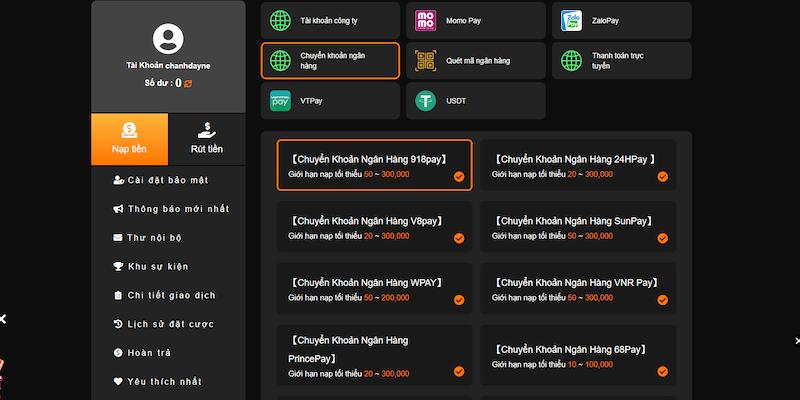This screenshot has width=800, height=400.
Task: Toggle the SunPay channel check mark
Action: 663,238
